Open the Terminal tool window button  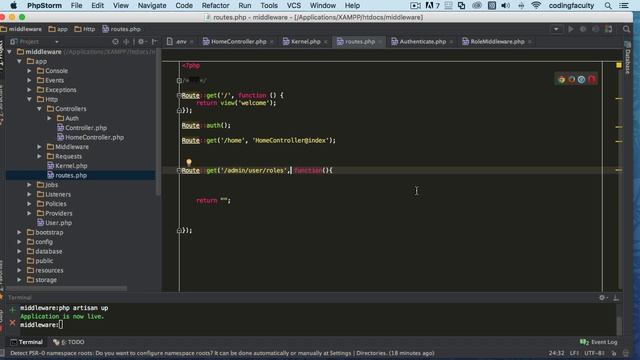27,342
